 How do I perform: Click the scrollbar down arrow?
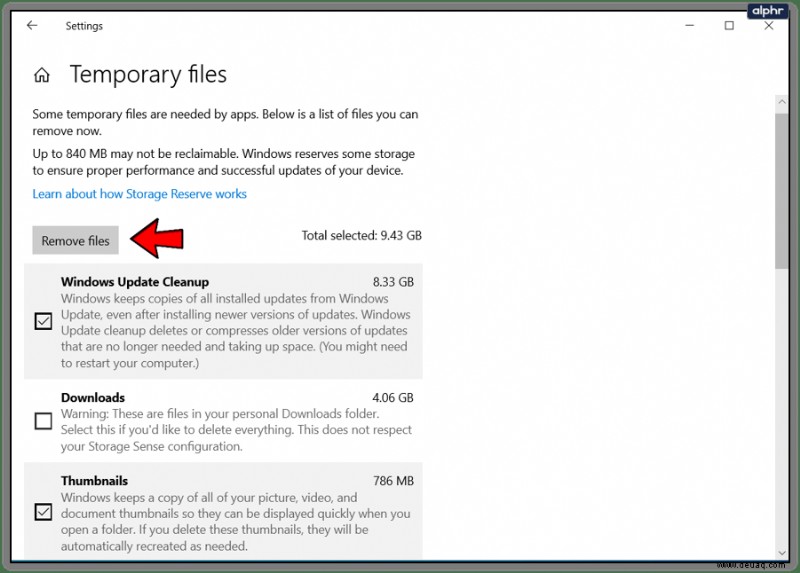click(782, 553)
